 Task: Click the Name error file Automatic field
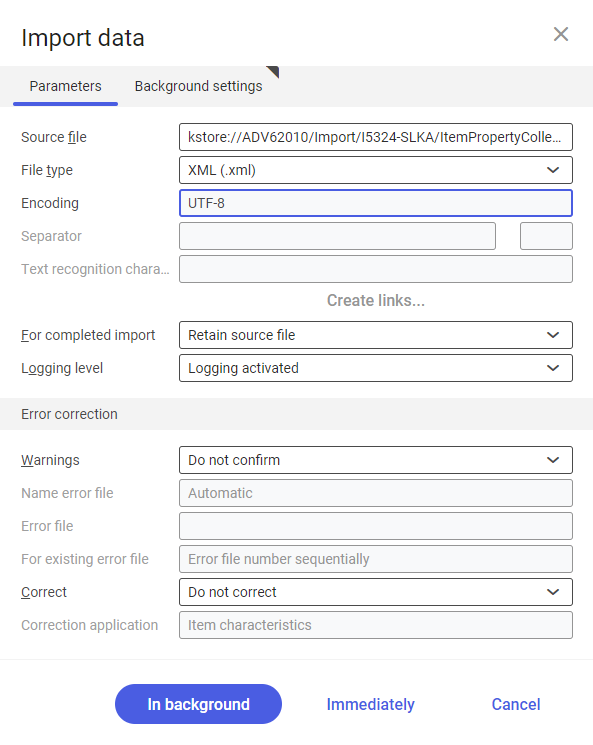click(376, 493)
